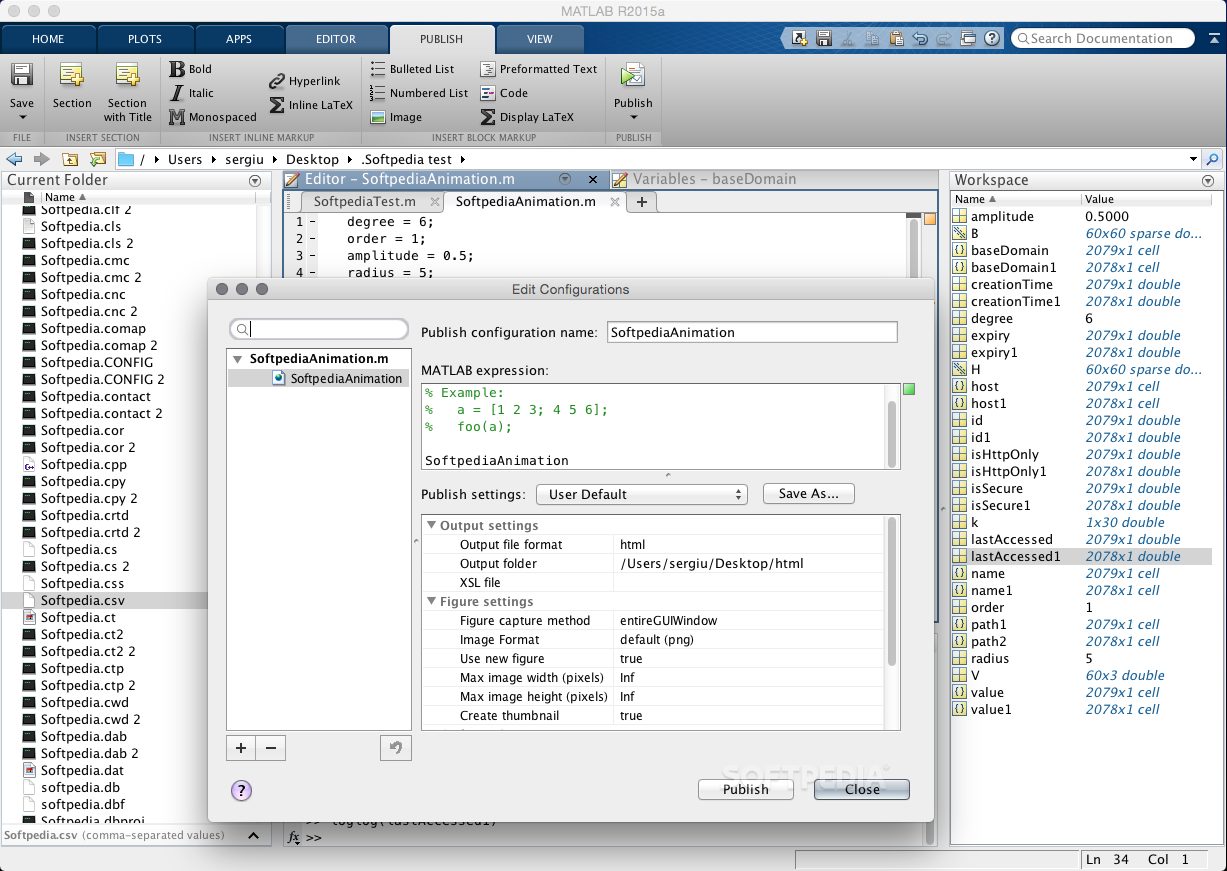Click the undo arrow in the quick access toolbar
The image size is (1227, 871).
pos(920,39)
